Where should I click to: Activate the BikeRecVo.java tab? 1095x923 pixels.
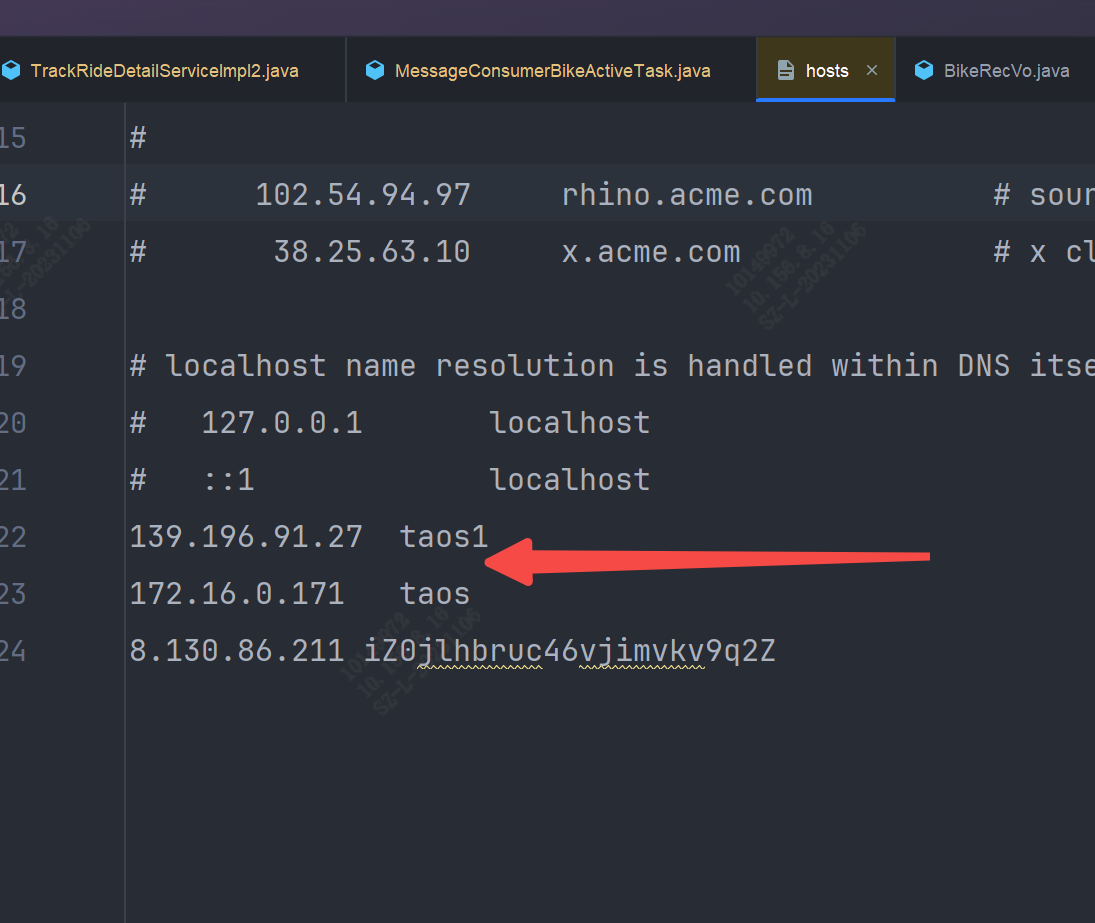pyautogui.click(x=1006, y=71)
